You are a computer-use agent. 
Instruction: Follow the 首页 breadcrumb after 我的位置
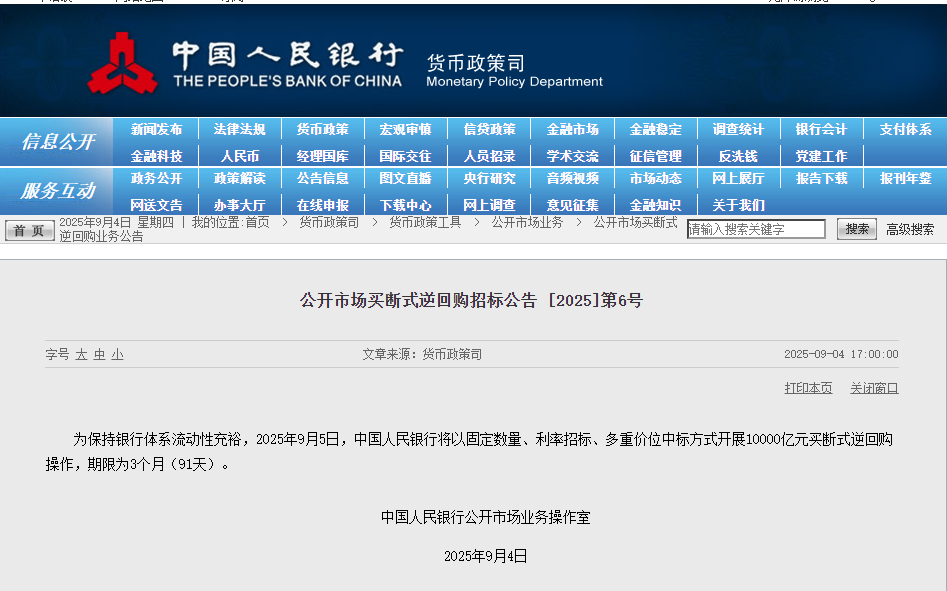[257, 222]
